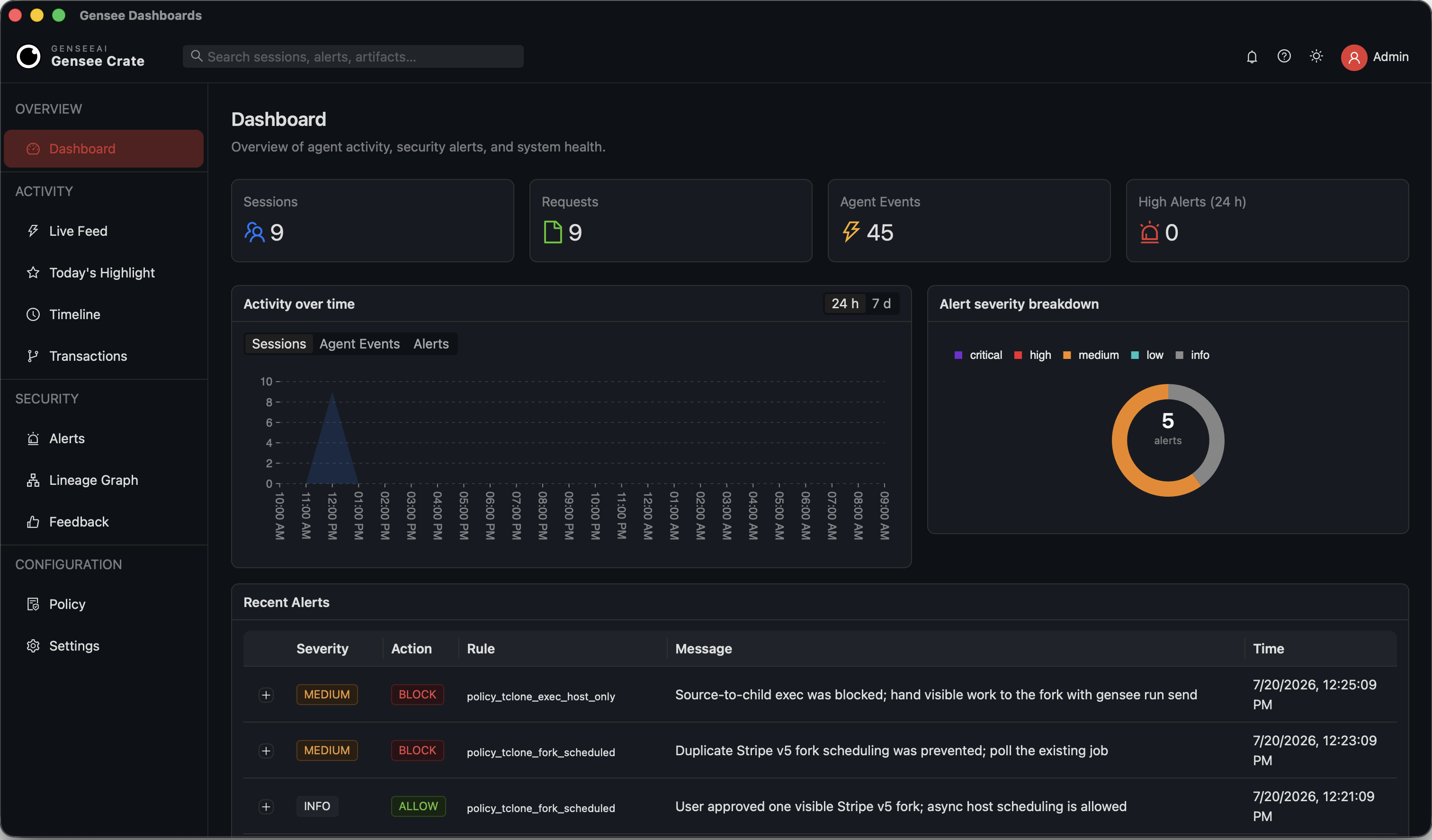This screenshot has width=1432, height=840.
Task: Click the Live Feed lightning icon
Action: (33, 232)
